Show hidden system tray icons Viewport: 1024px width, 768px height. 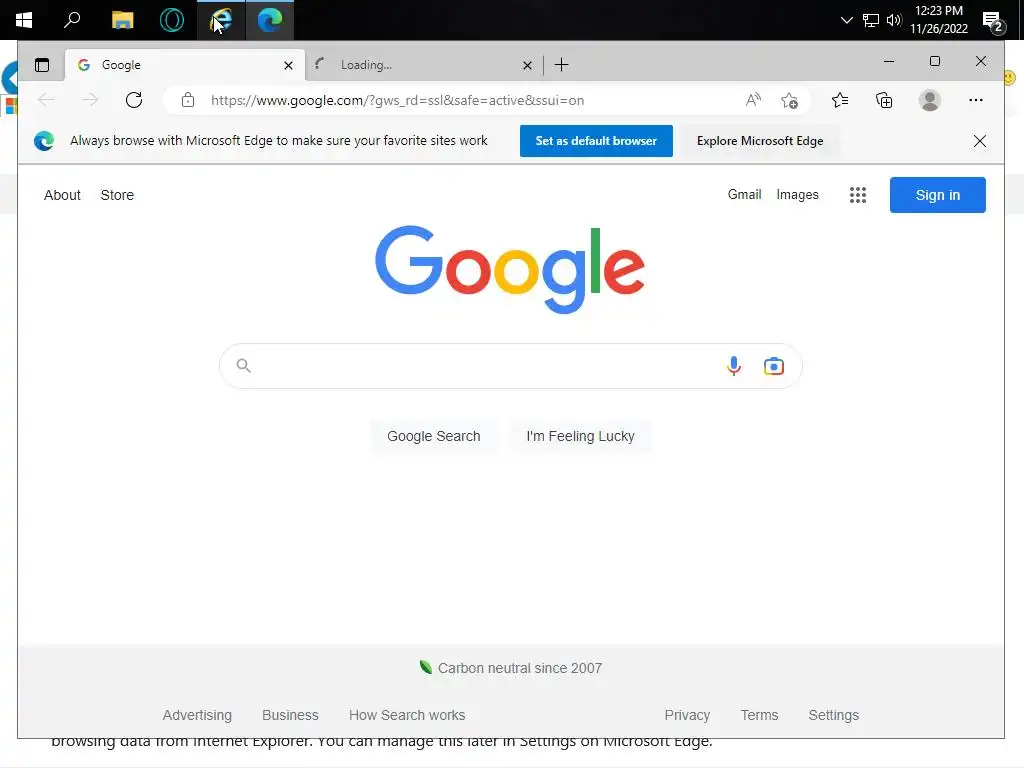(846, 20)
